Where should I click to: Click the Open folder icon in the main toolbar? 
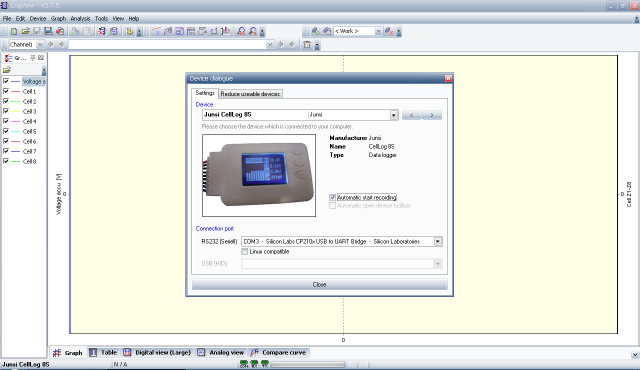point(25,31)
